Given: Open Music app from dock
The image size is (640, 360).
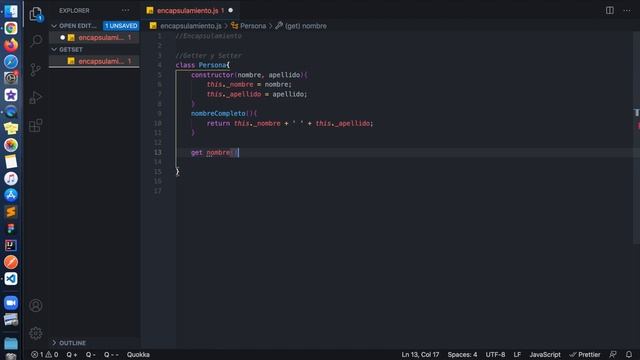Looking at the screenshot, I should (x=11, y=178).
